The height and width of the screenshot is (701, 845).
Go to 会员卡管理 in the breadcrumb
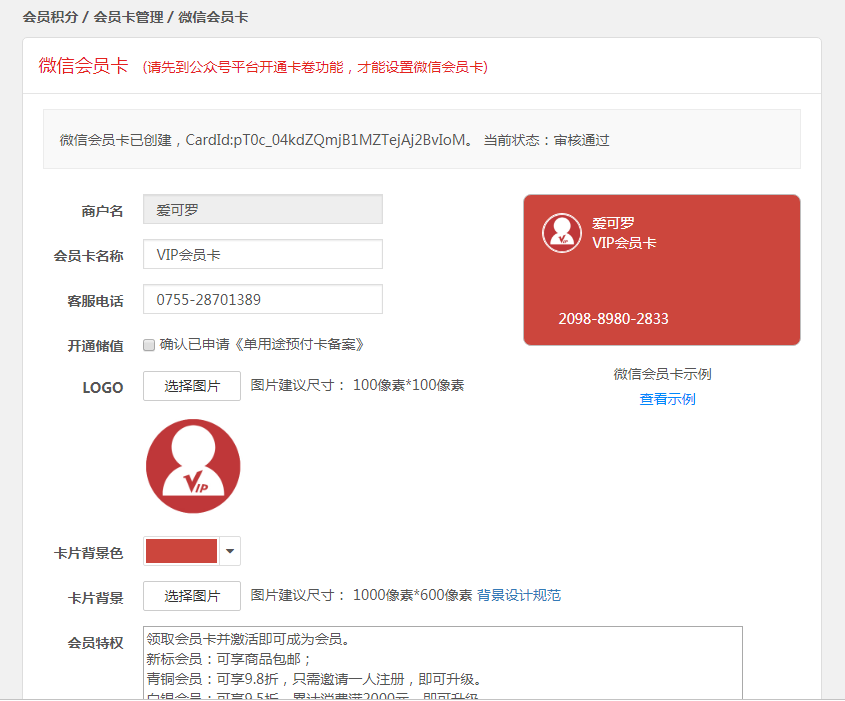[128, 17]
